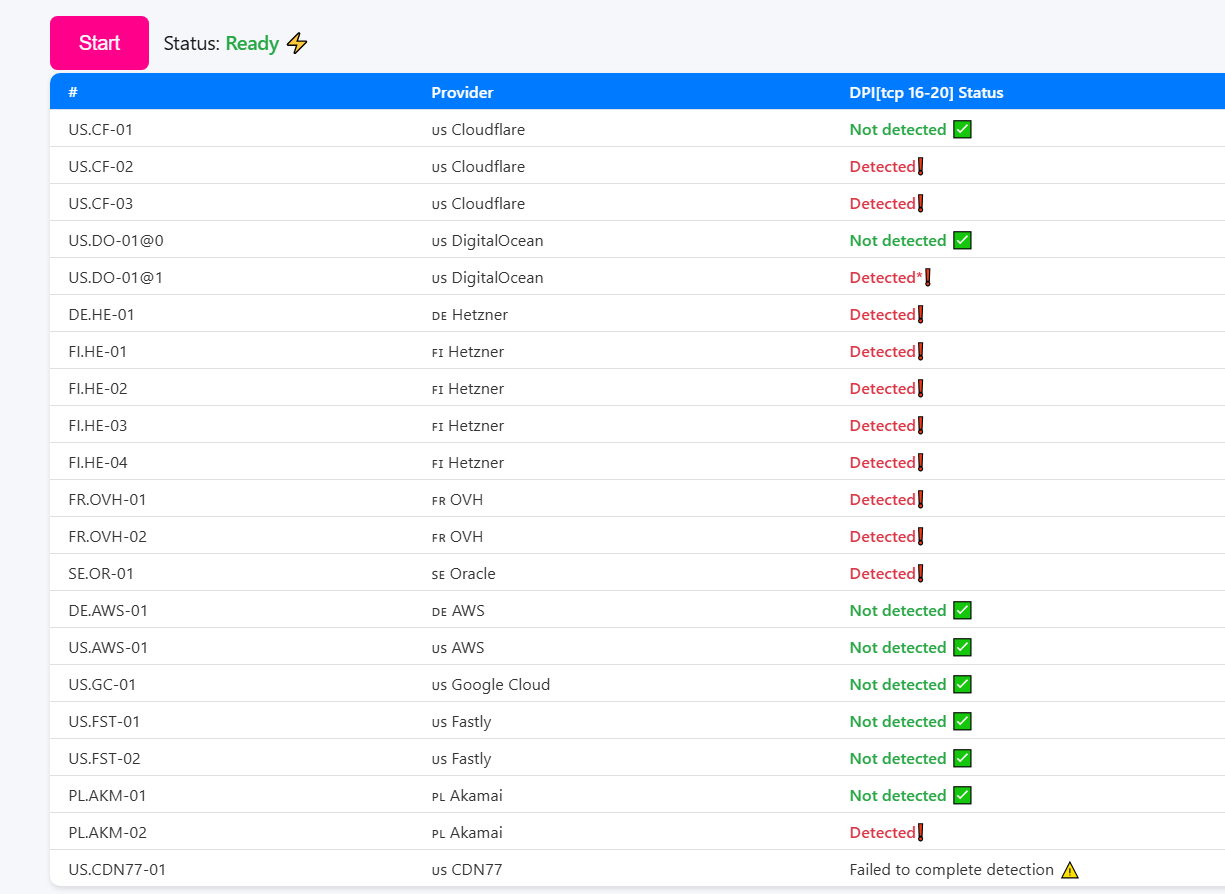Click the Hetzner provider in DE.HE-01 row
The image size is (1225, 894).
tap(469, 314)
